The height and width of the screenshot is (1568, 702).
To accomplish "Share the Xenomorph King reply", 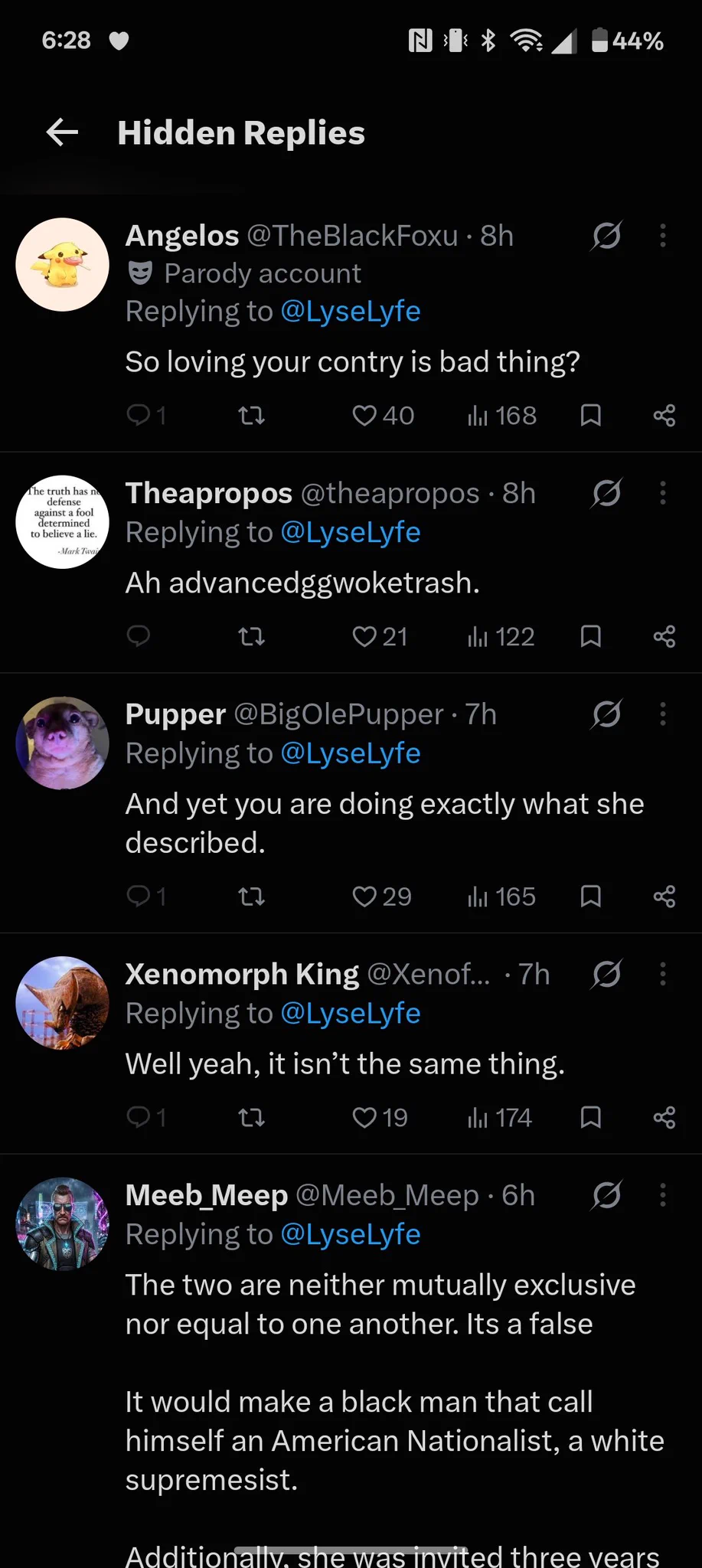I will [664, 1118].
